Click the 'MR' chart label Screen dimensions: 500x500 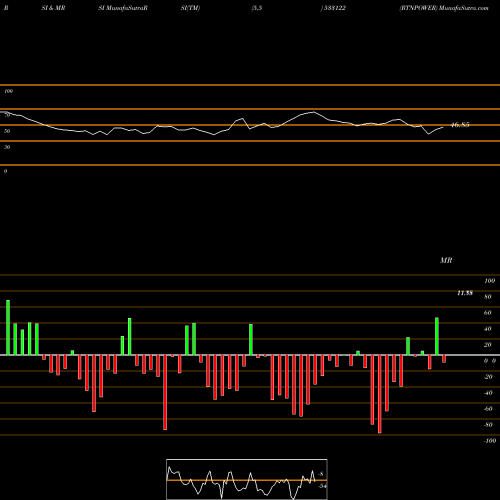[446, 260]
